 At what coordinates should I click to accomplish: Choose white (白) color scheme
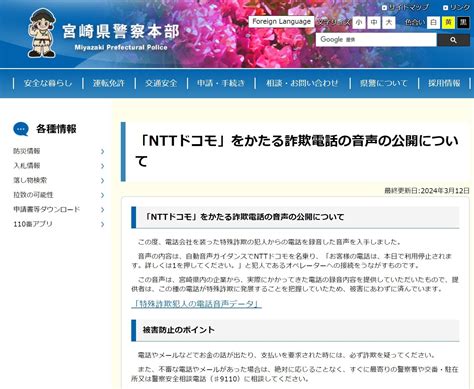coord(433,22)
